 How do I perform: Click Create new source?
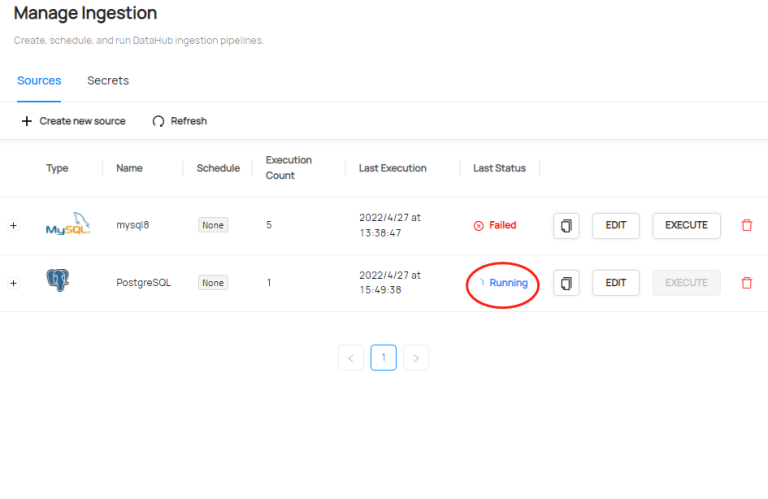point(74,121)
